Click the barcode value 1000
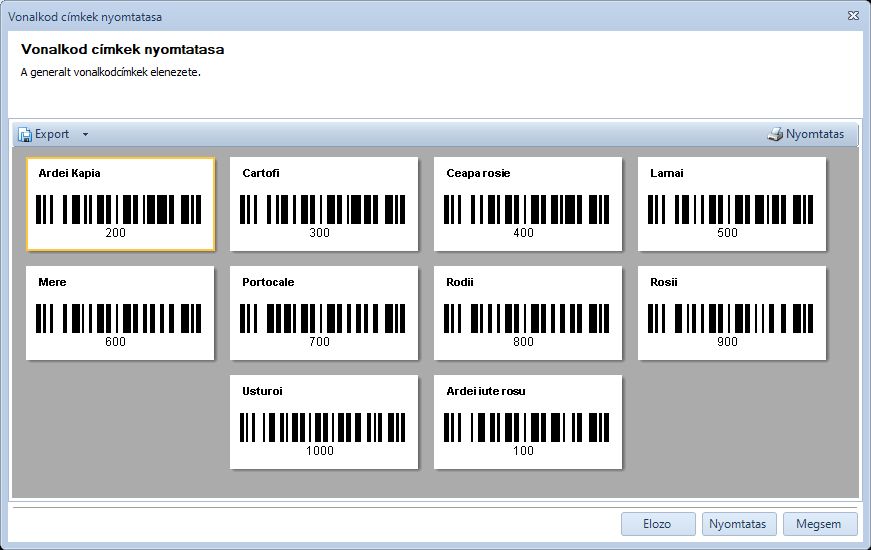Screen dimensions: 871x550 320,451
